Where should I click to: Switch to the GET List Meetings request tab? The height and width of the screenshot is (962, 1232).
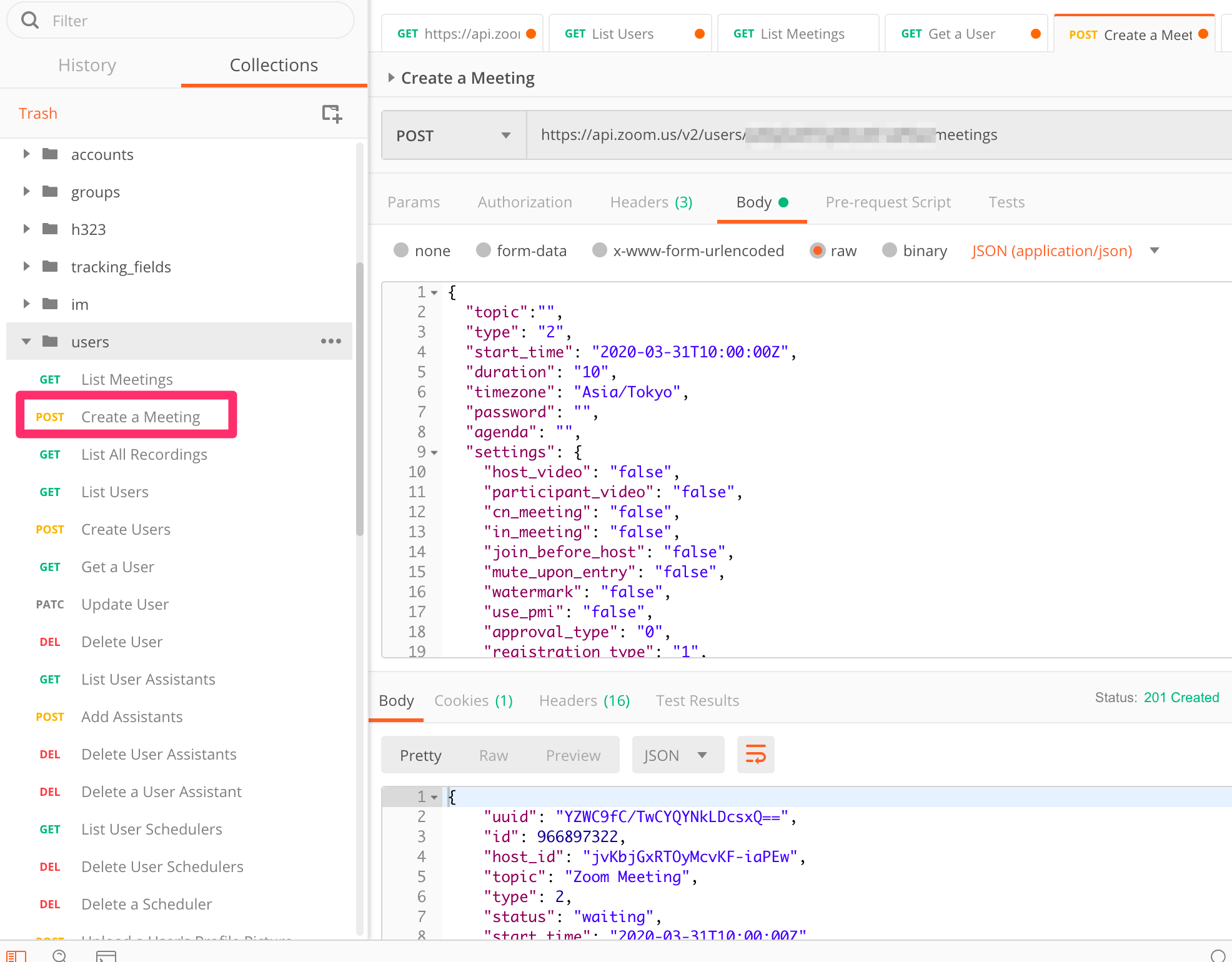pos(798,34)
